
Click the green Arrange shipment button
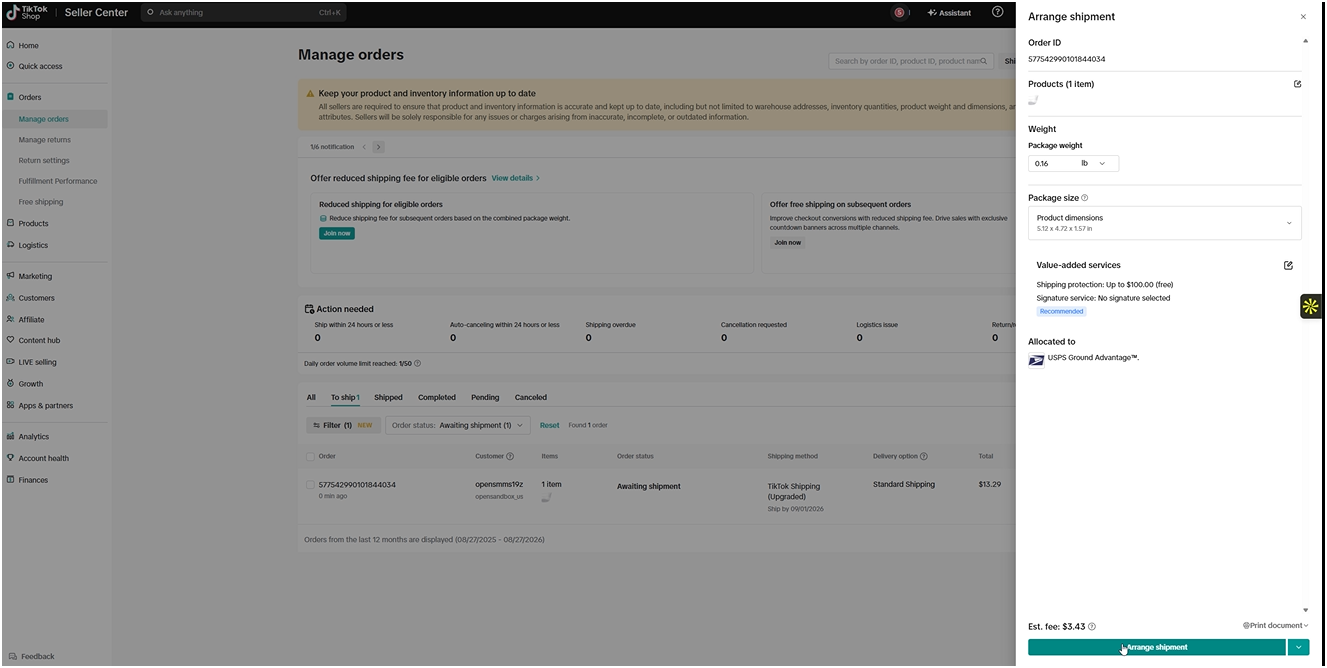1157,647
